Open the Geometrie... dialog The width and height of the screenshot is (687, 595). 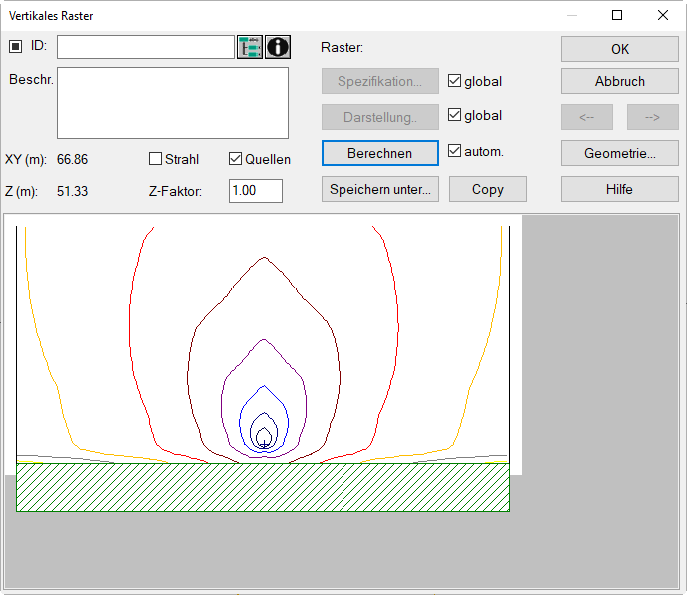point(620,153)
